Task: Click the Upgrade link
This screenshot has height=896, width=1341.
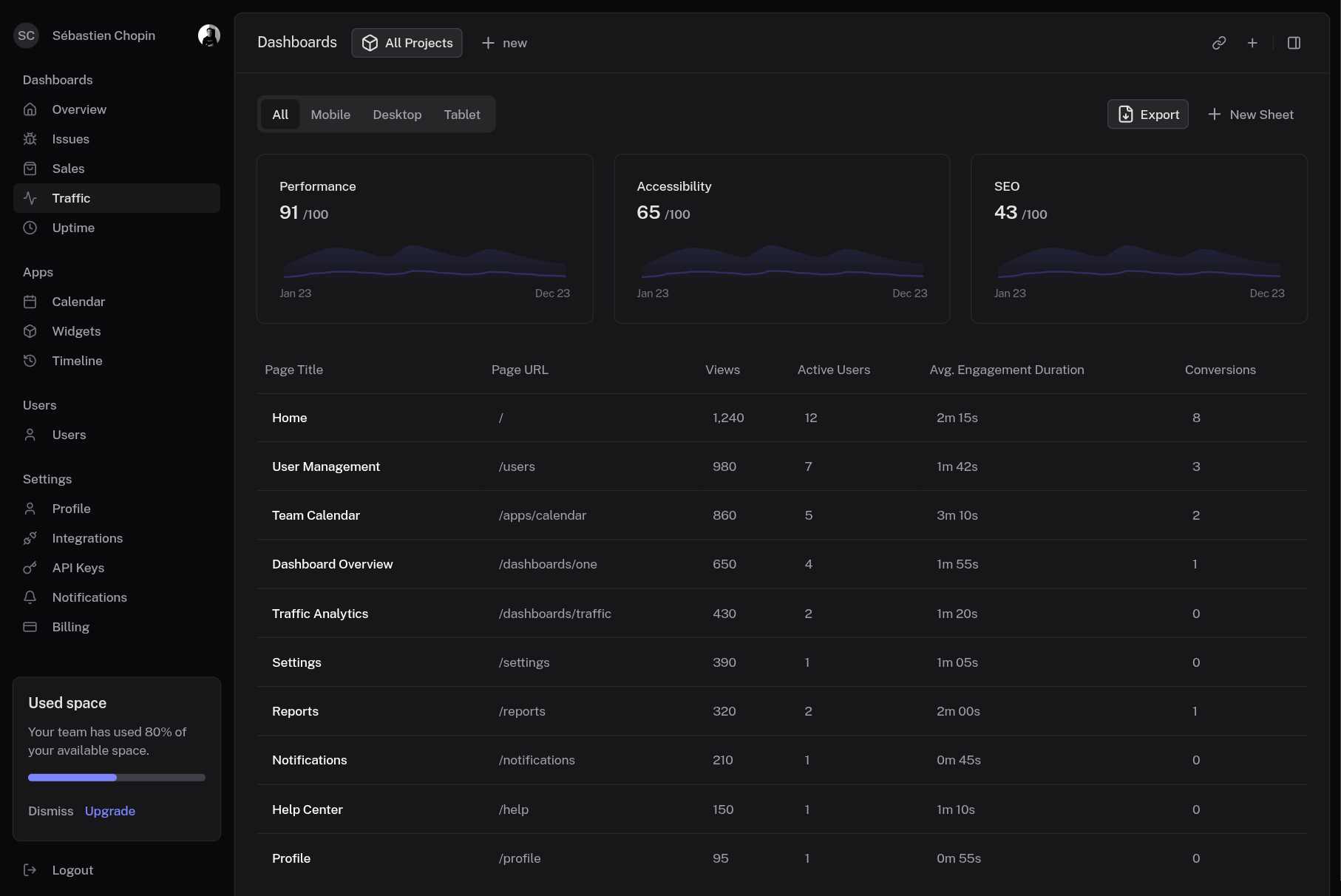Action: [x=110, y=811]
